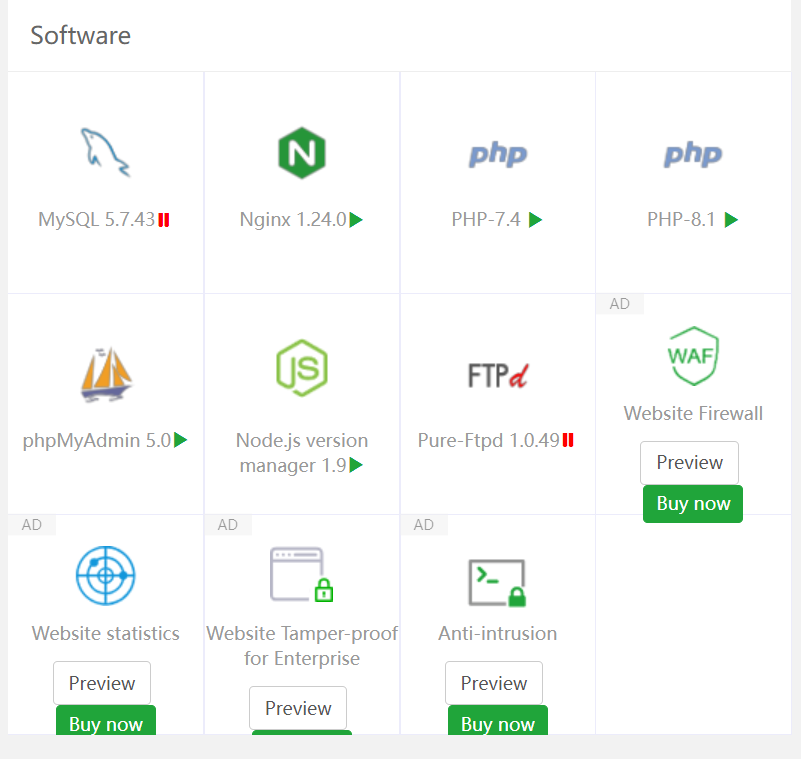
Task: Open MySQL 5.7.43 settings link
Action: click(97, 220)
